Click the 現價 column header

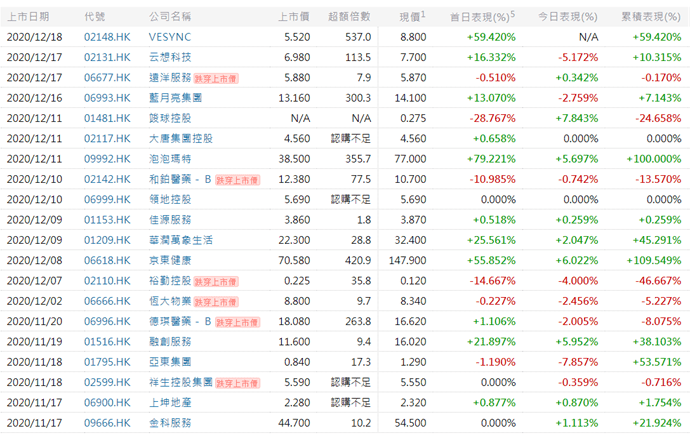point(412,17)
